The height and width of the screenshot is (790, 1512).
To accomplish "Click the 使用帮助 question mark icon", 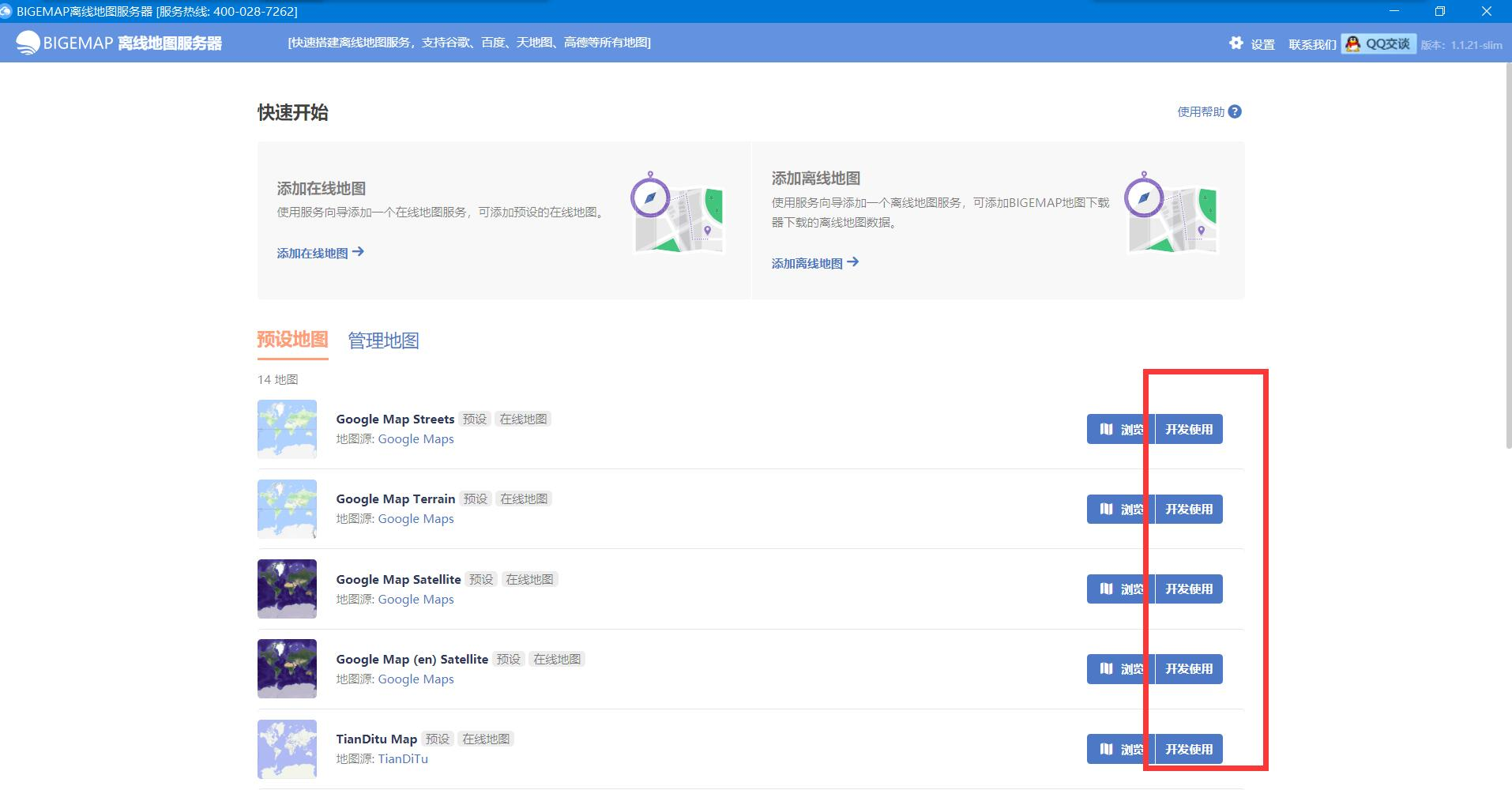I will tap(1236, 111).
